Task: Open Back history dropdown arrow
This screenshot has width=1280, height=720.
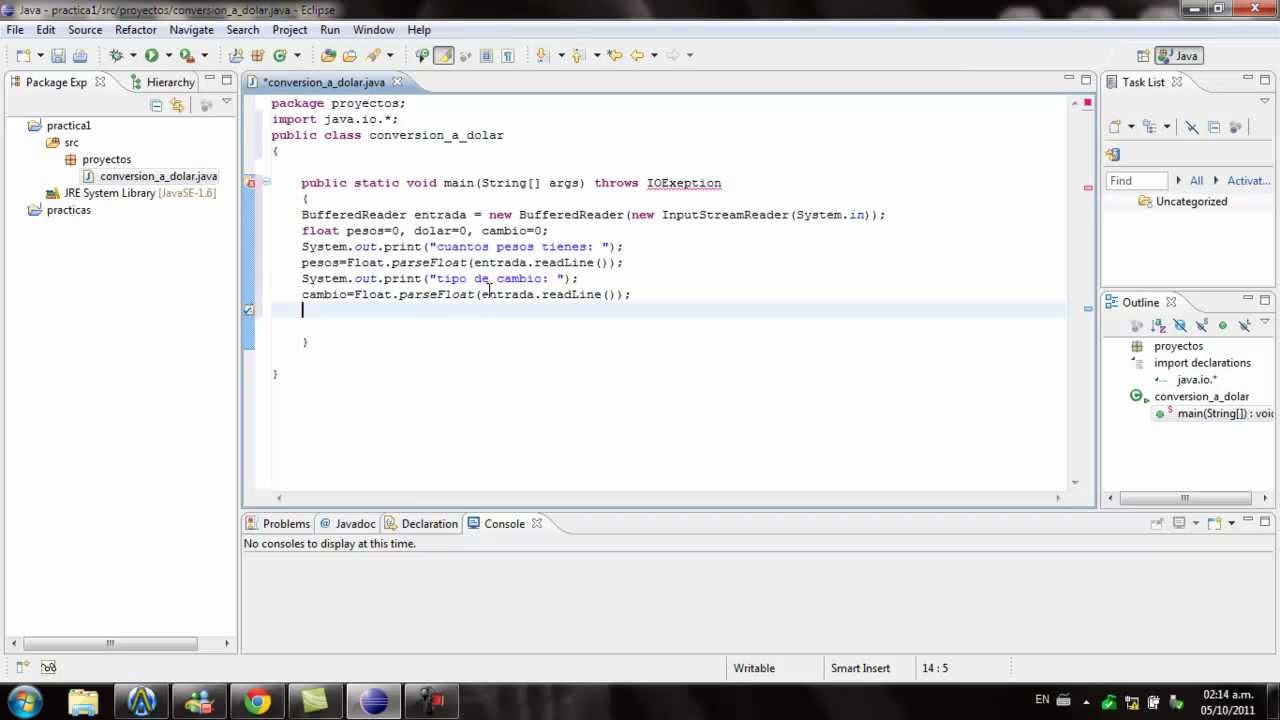Action: point(654,56)
